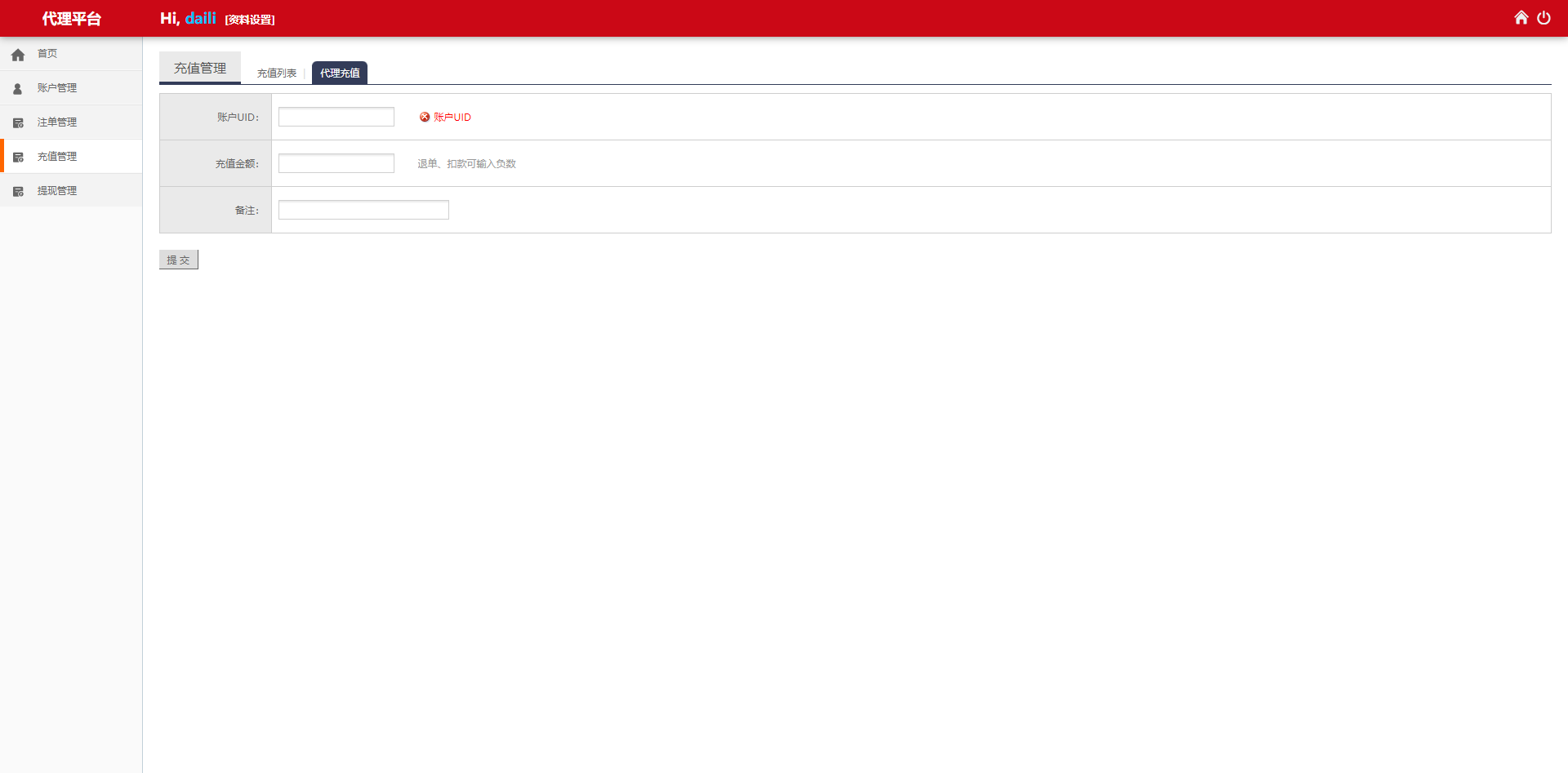This screenshot has width=1568, height=773.
Task: Click the house icon beside 首页
Action: 18,55
